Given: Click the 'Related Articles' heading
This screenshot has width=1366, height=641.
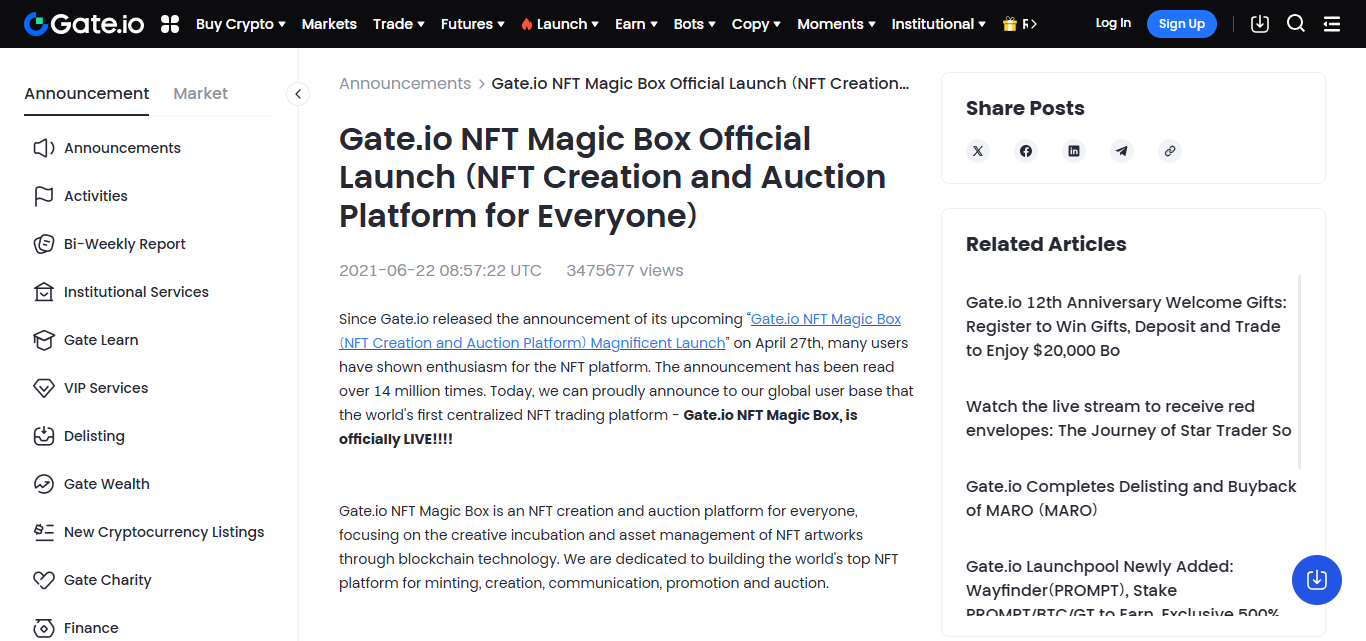Looking at the screenshot, I should (1046, 244).
